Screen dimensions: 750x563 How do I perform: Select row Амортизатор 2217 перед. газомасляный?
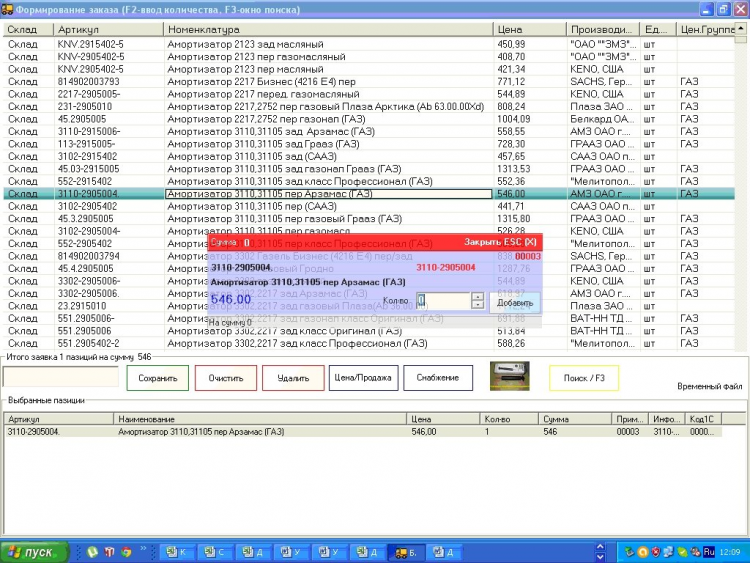point(369,94)
